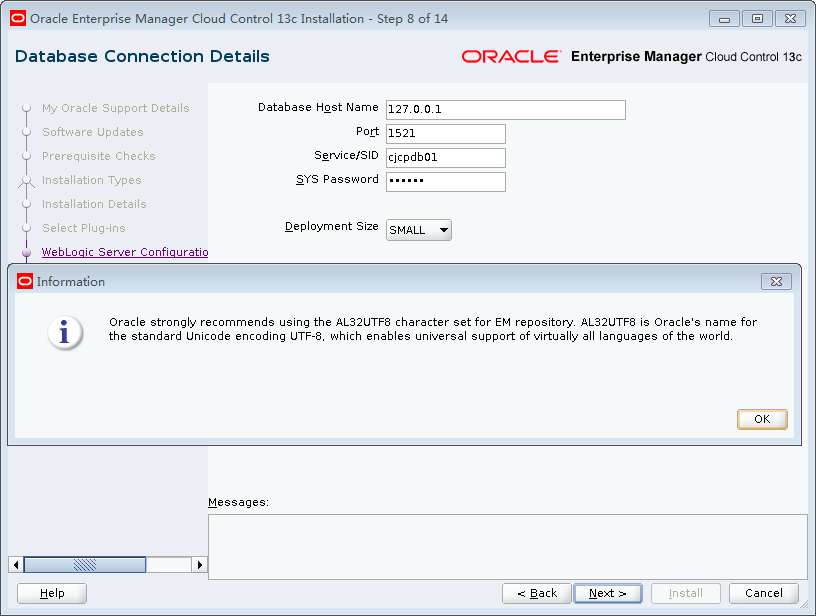Click the Database Host Name input field
Image resolution: width=816 pixels, height=616 pixels.
tap(505, 110)
